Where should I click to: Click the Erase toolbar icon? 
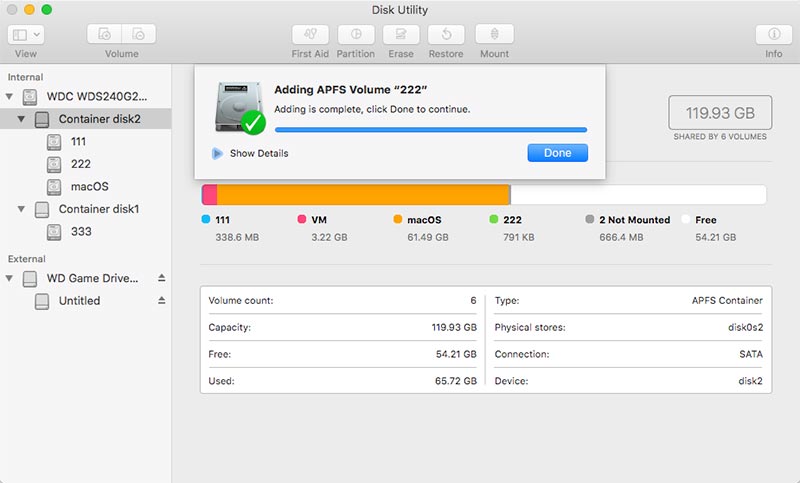pyautogui.click(x=401, y=34)
